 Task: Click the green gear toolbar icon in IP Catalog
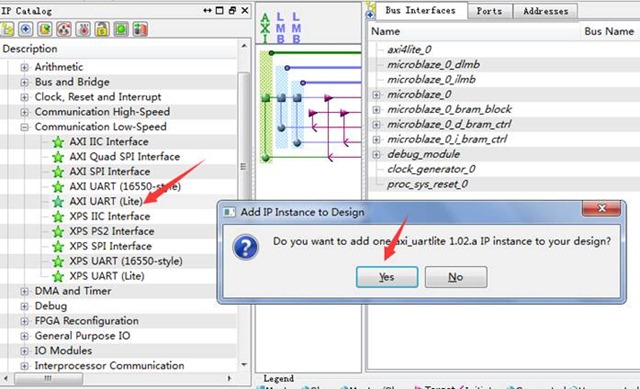pos(121,29)
